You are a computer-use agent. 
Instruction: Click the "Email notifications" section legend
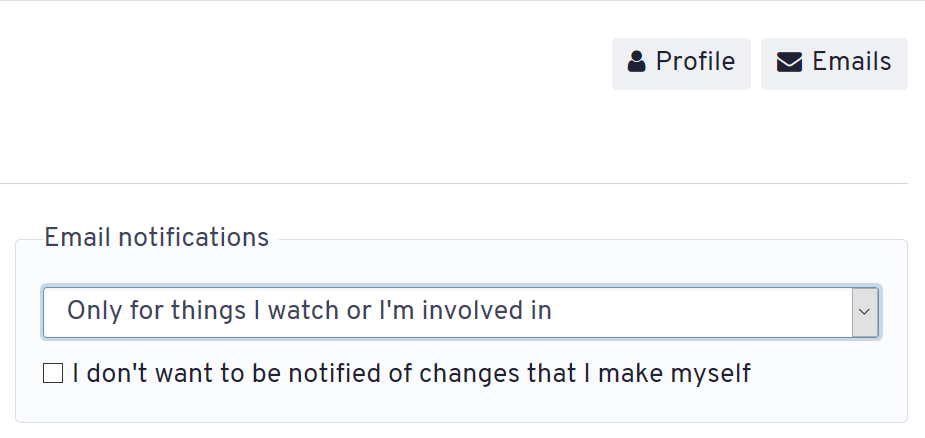coord(156,237)
